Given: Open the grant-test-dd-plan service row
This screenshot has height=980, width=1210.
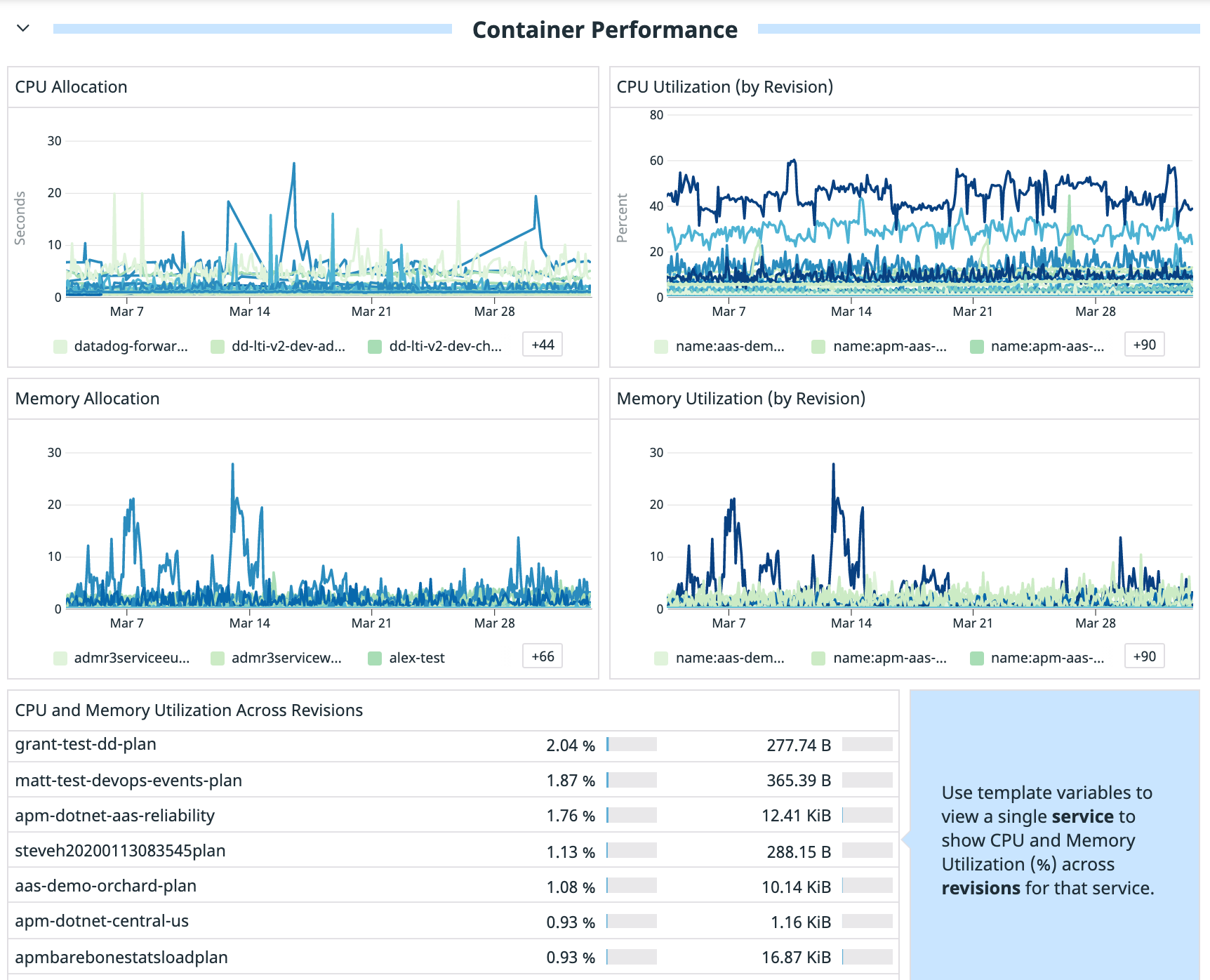Looking at the screenshot, I should 86,744.
